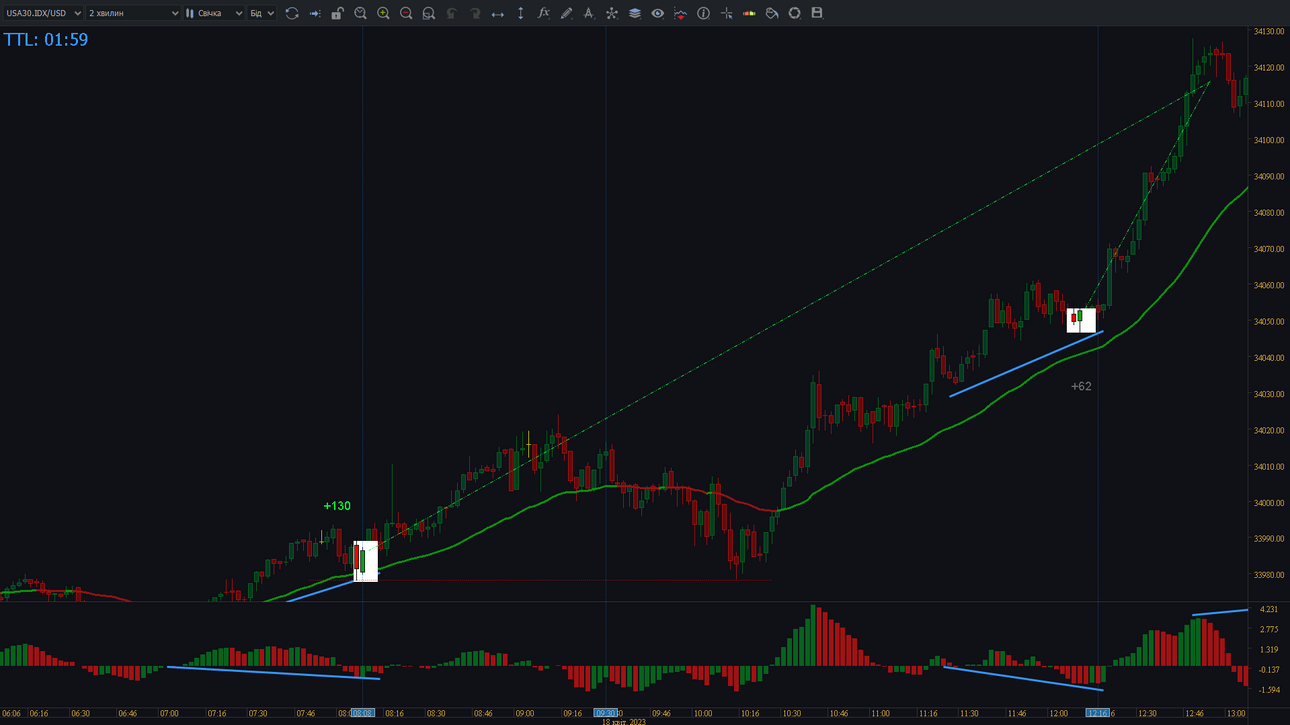Viewport: 1290px width, 725px height.
Task: Click the 34050.00 price axis label
Action: [x=1268, y=322]
